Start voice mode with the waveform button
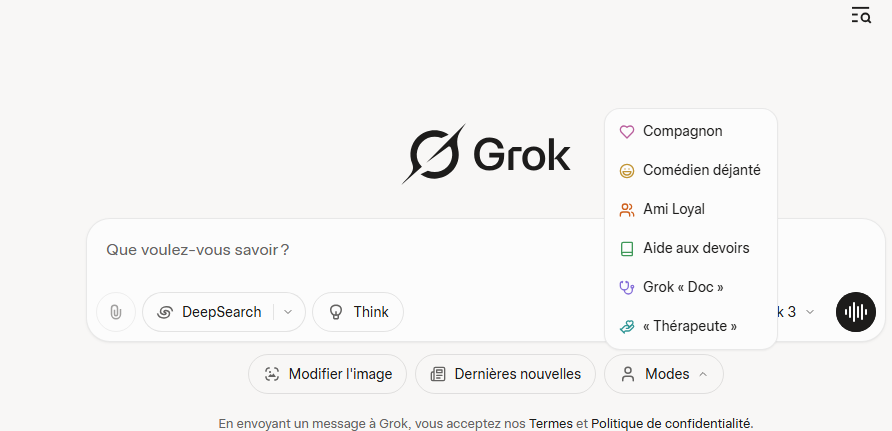This screenshot has width=892, height=431. 856,312
